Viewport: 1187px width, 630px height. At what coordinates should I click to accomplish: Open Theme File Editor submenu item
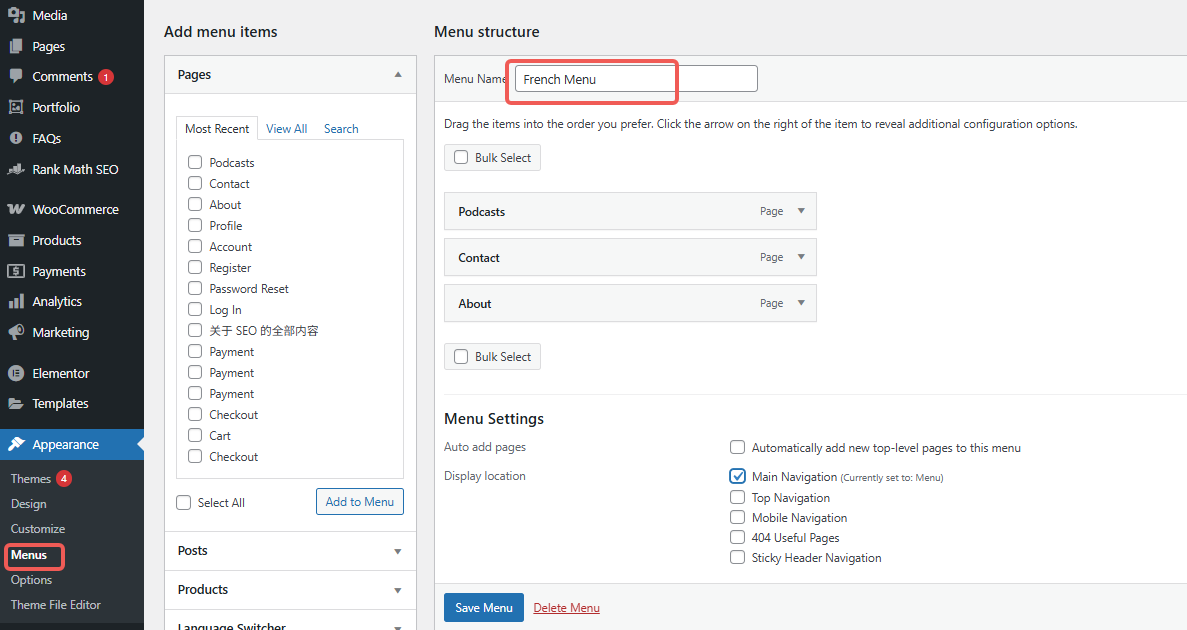55,605
